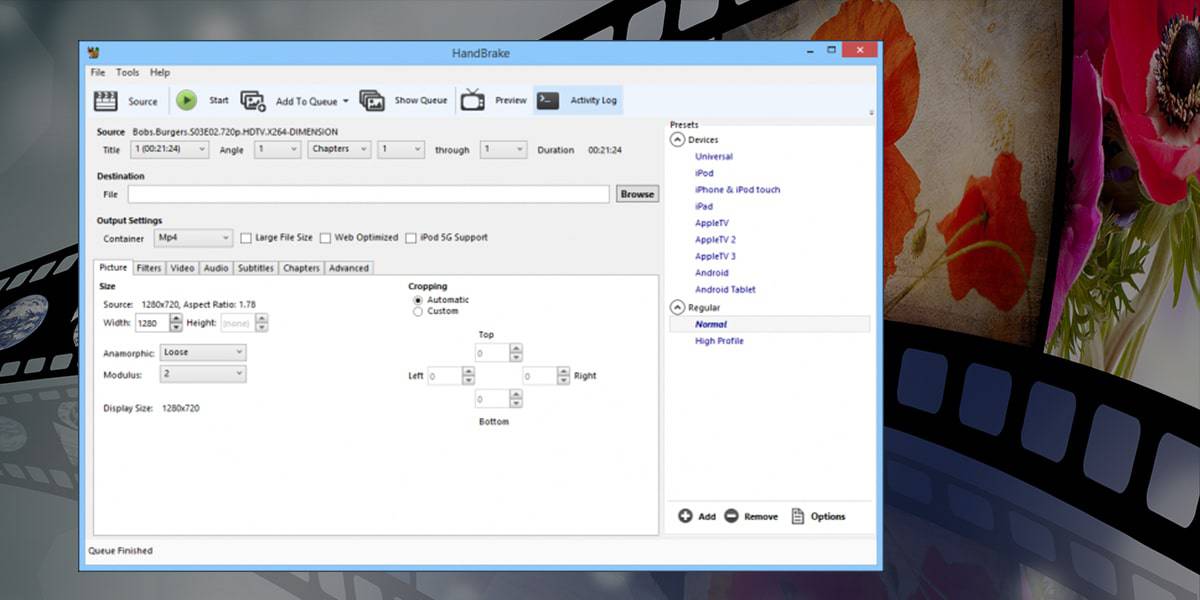Click the preset Options document icon
1200x600 pixels.
[798, 516]
